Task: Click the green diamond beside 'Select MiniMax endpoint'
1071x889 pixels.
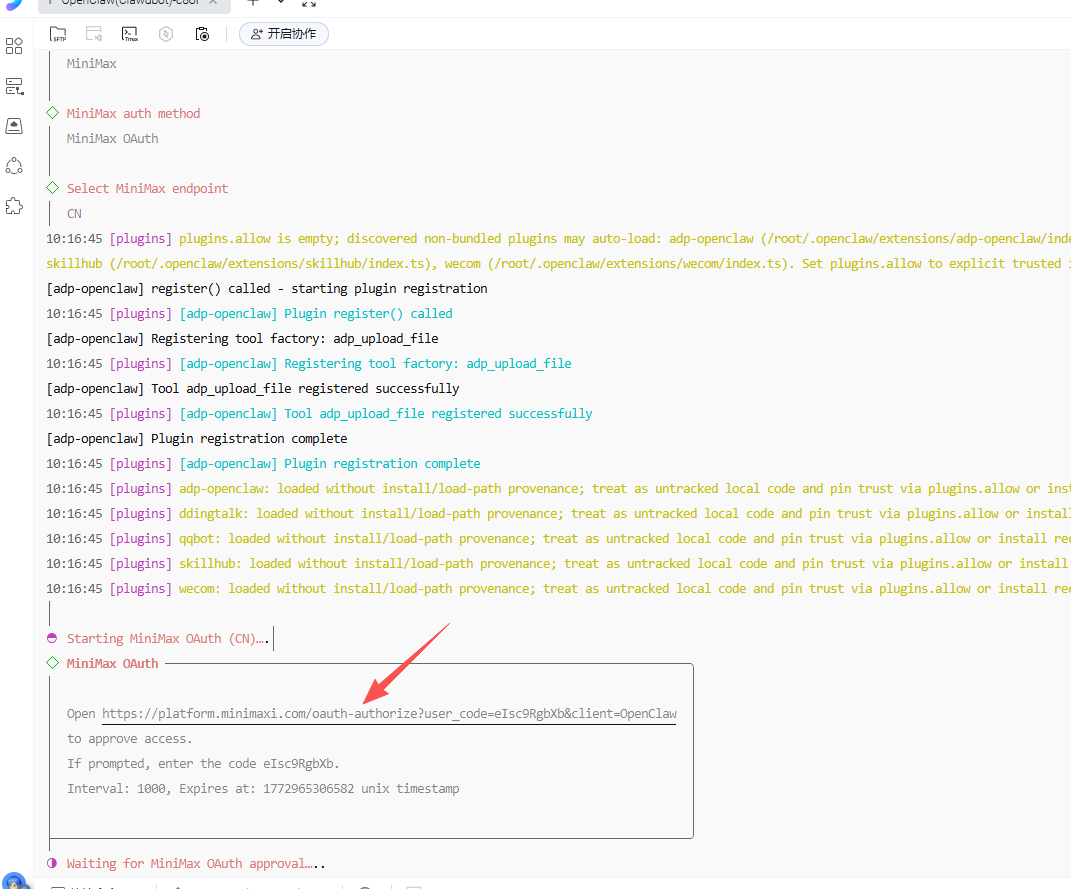Action: click(53, 188)
